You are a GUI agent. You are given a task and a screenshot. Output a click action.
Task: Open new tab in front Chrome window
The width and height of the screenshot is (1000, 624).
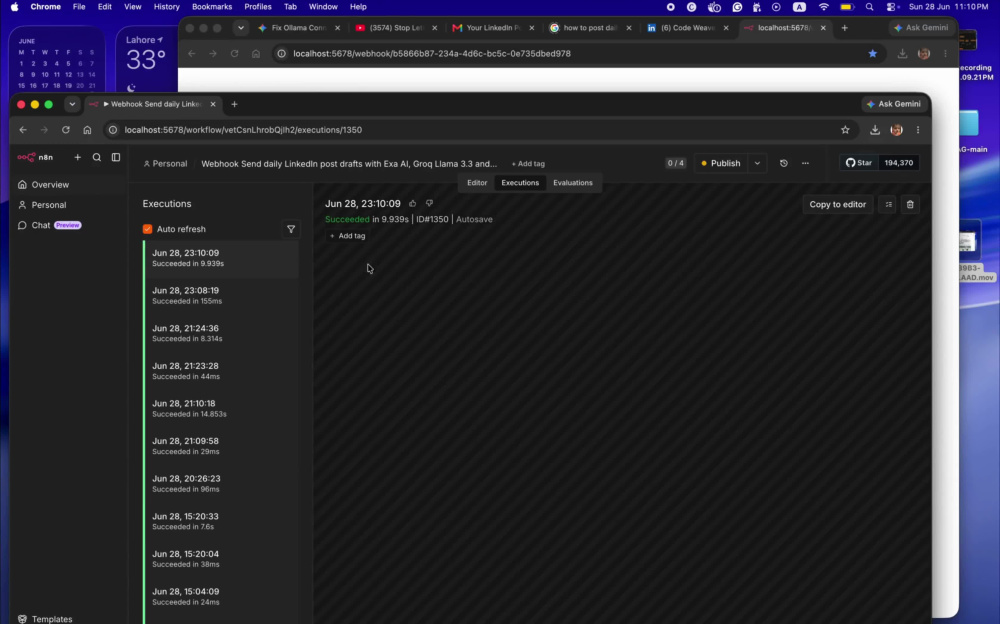click(x=234, y=104)
